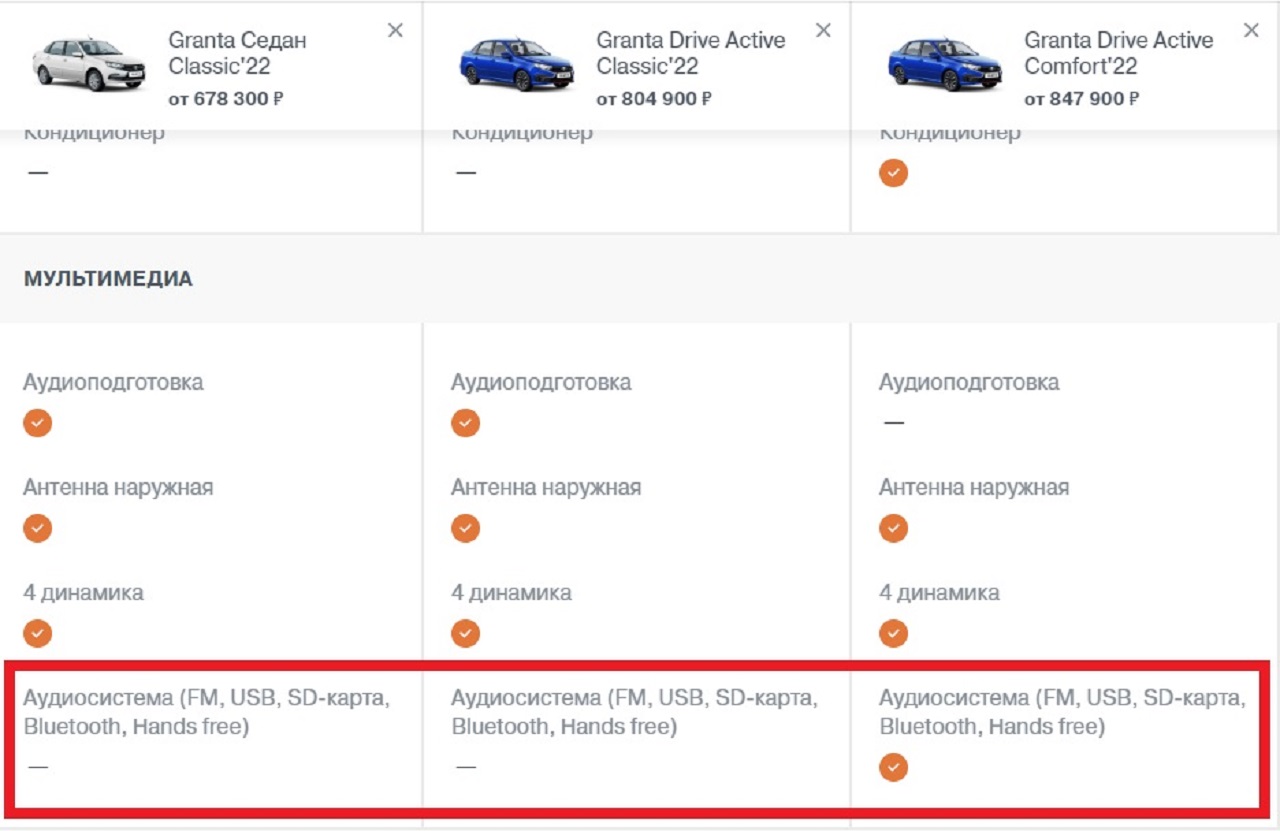Viewport: 1280px width, 831px height.
Task: Click Аудиосистема checkmark in Drive Active Comfort'22 column
Action: pyautogui.click(x=893, y=767)
